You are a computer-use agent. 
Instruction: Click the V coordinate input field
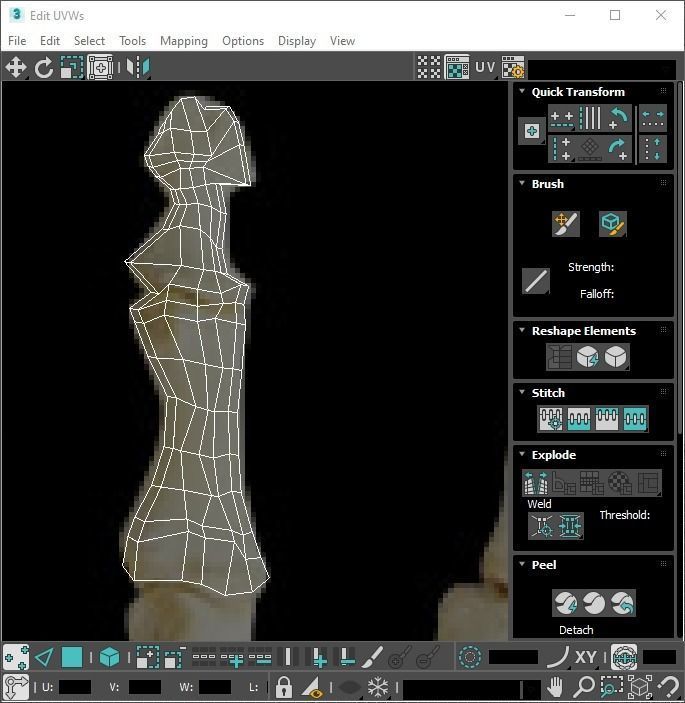pyautogui.click(x=144, y=687)
